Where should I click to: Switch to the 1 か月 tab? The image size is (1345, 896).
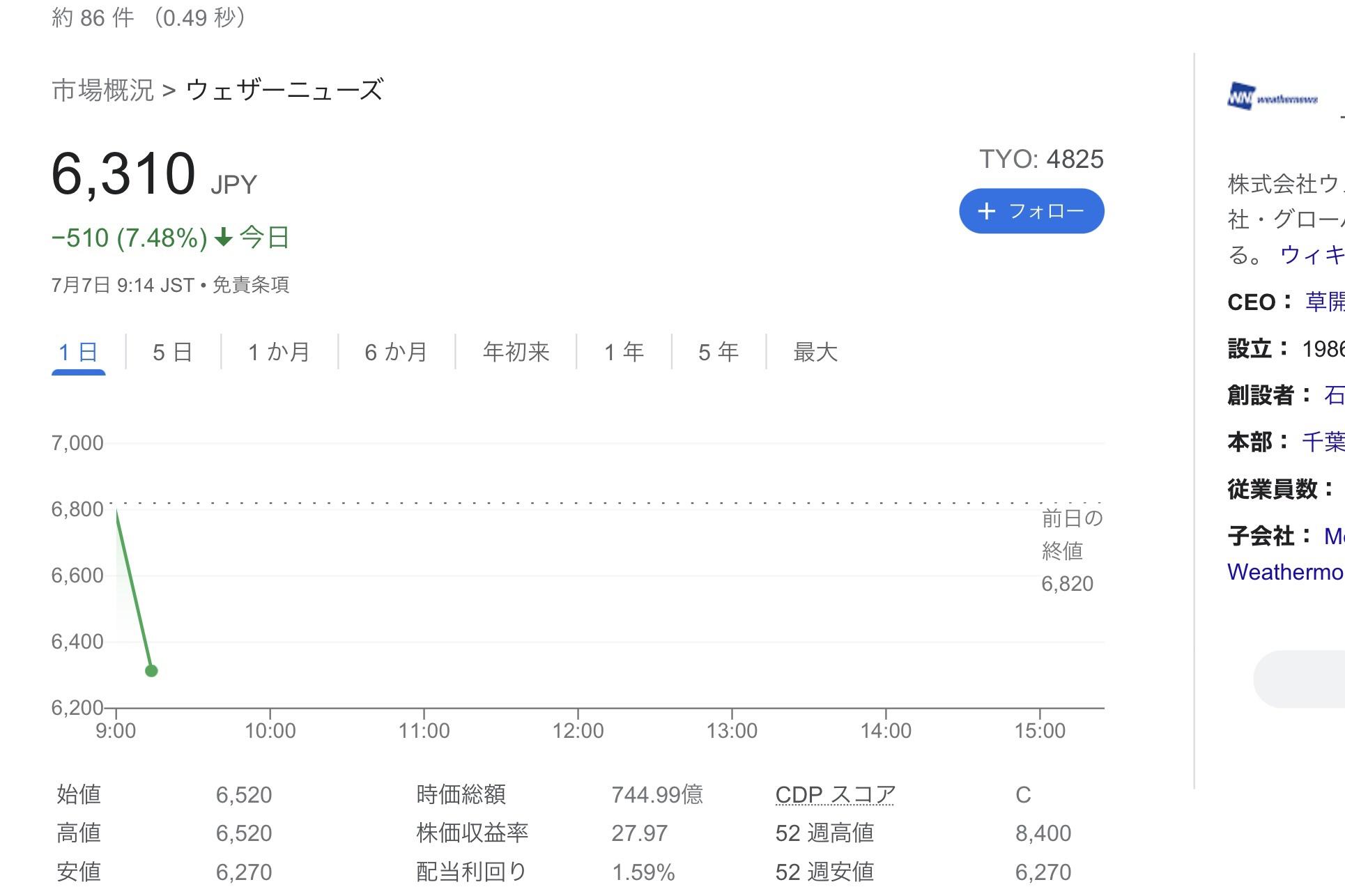[279, 352]
